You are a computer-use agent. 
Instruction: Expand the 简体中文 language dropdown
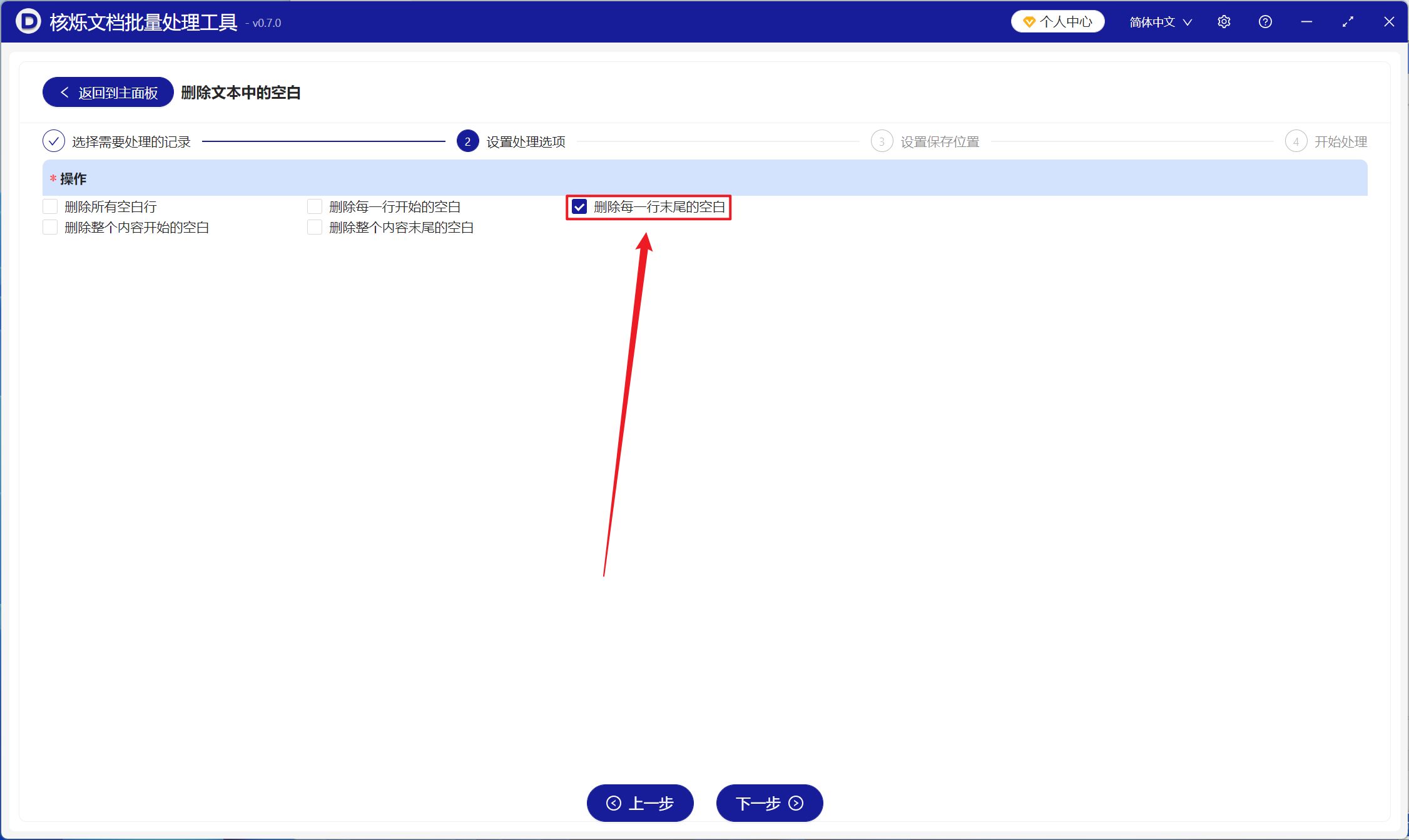point(1161,22)
